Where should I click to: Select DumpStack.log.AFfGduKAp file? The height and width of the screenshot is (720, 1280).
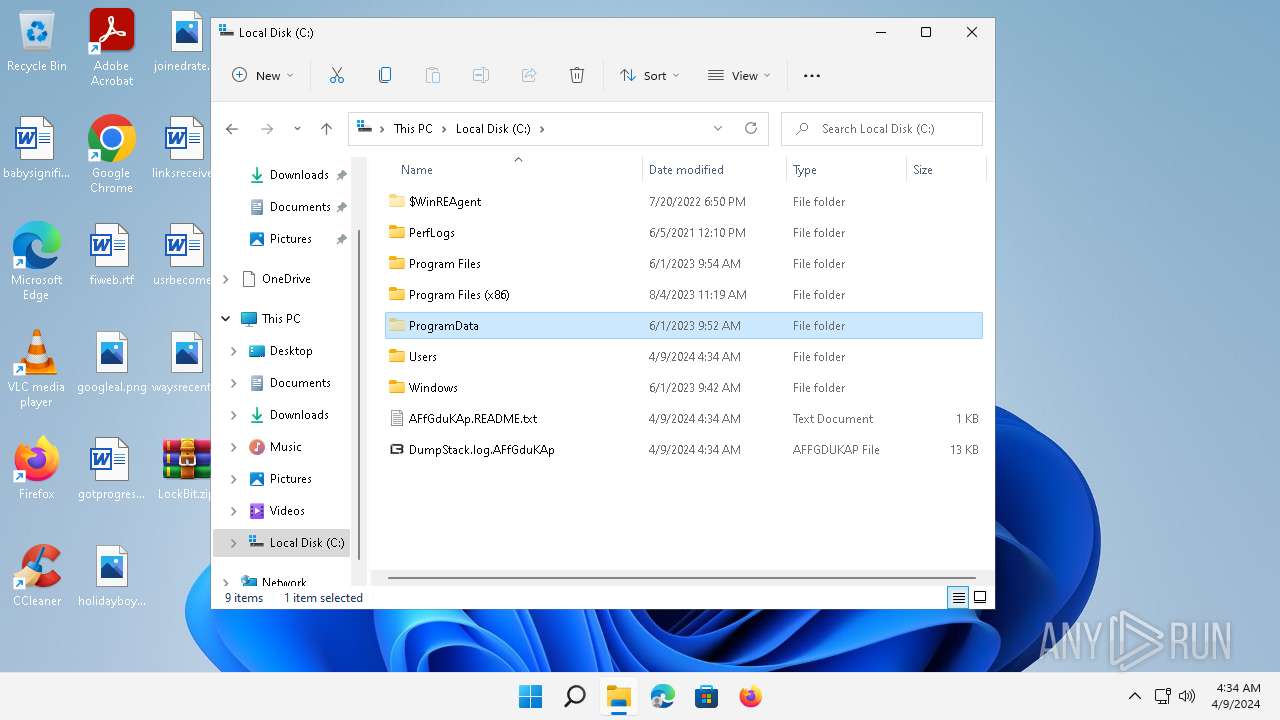(x=684, y=450)
